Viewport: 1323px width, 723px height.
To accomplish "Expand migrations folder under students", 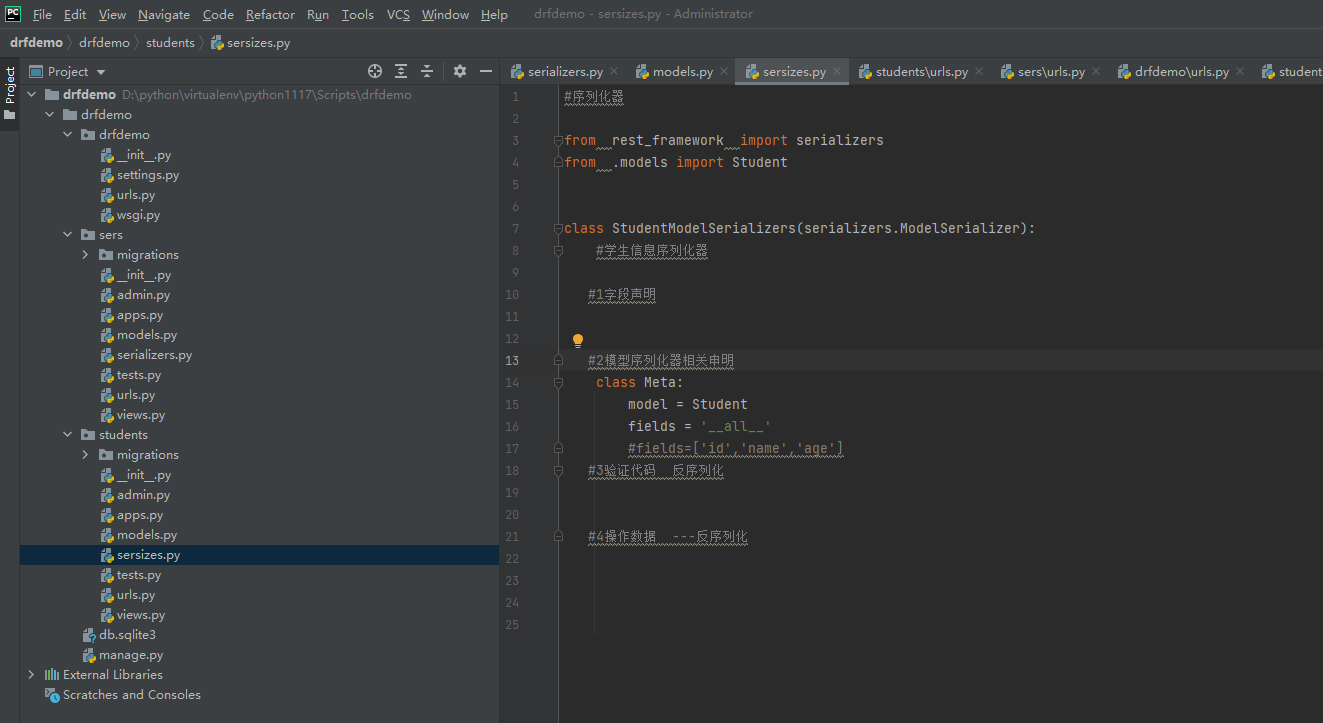I will point(85,454).
